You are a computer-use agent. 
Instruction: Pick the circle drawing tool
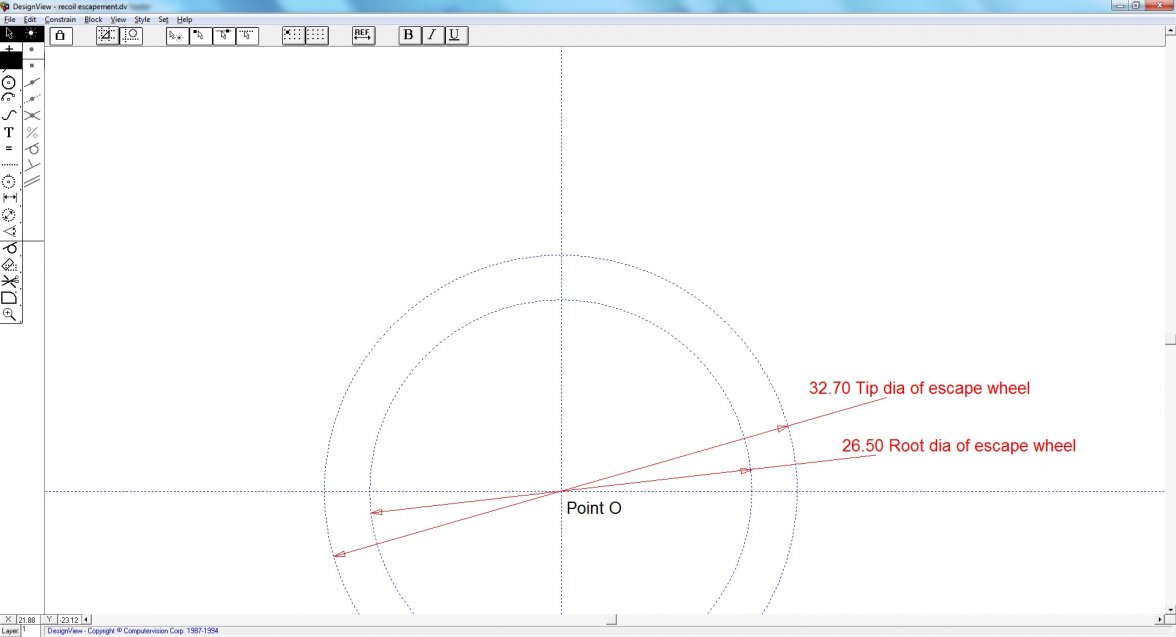tap(9, 82)
